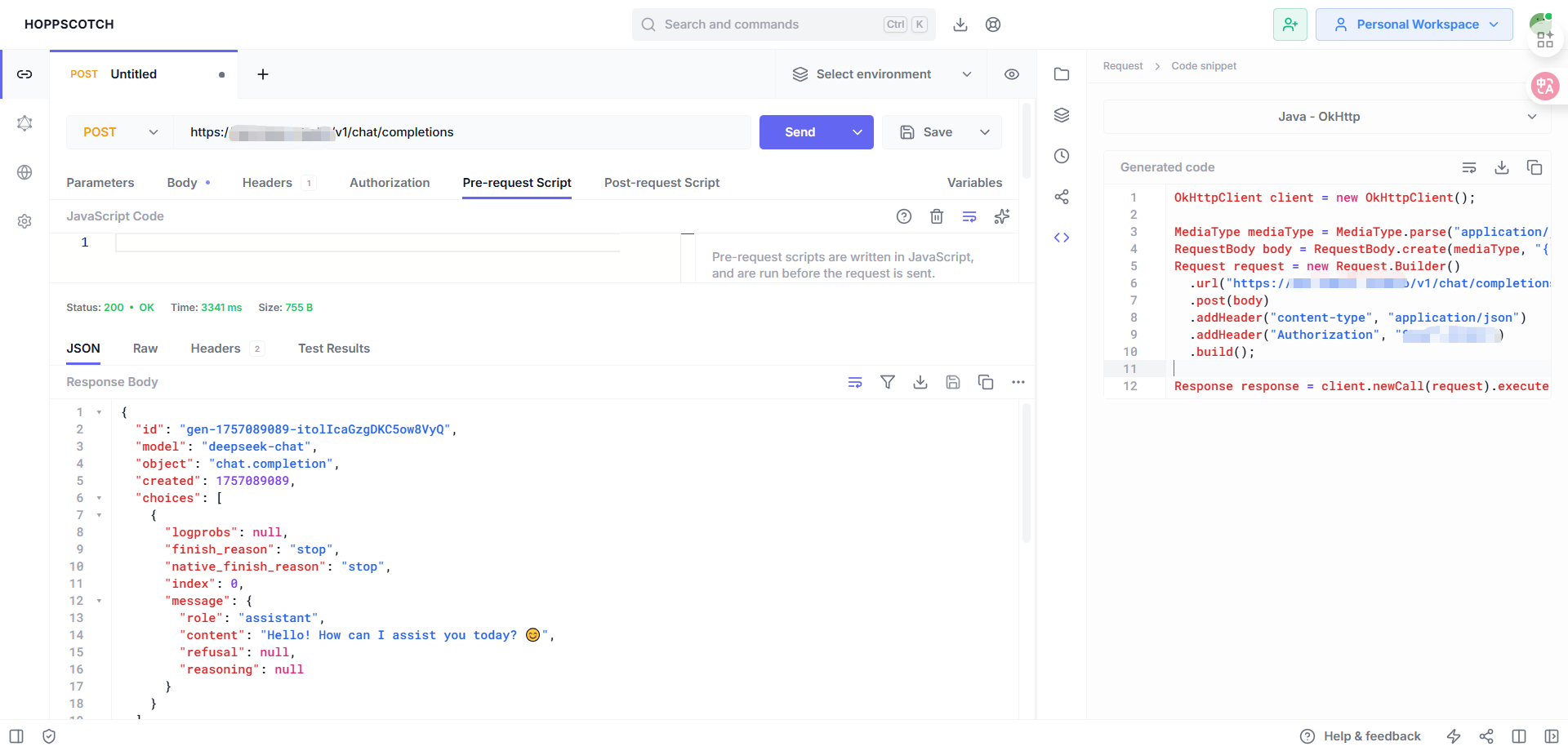Clear the pre-request script with trash icon
The width and height of the screenshot is (1568, 751).
pyautogui.click(x=937, y=216)
